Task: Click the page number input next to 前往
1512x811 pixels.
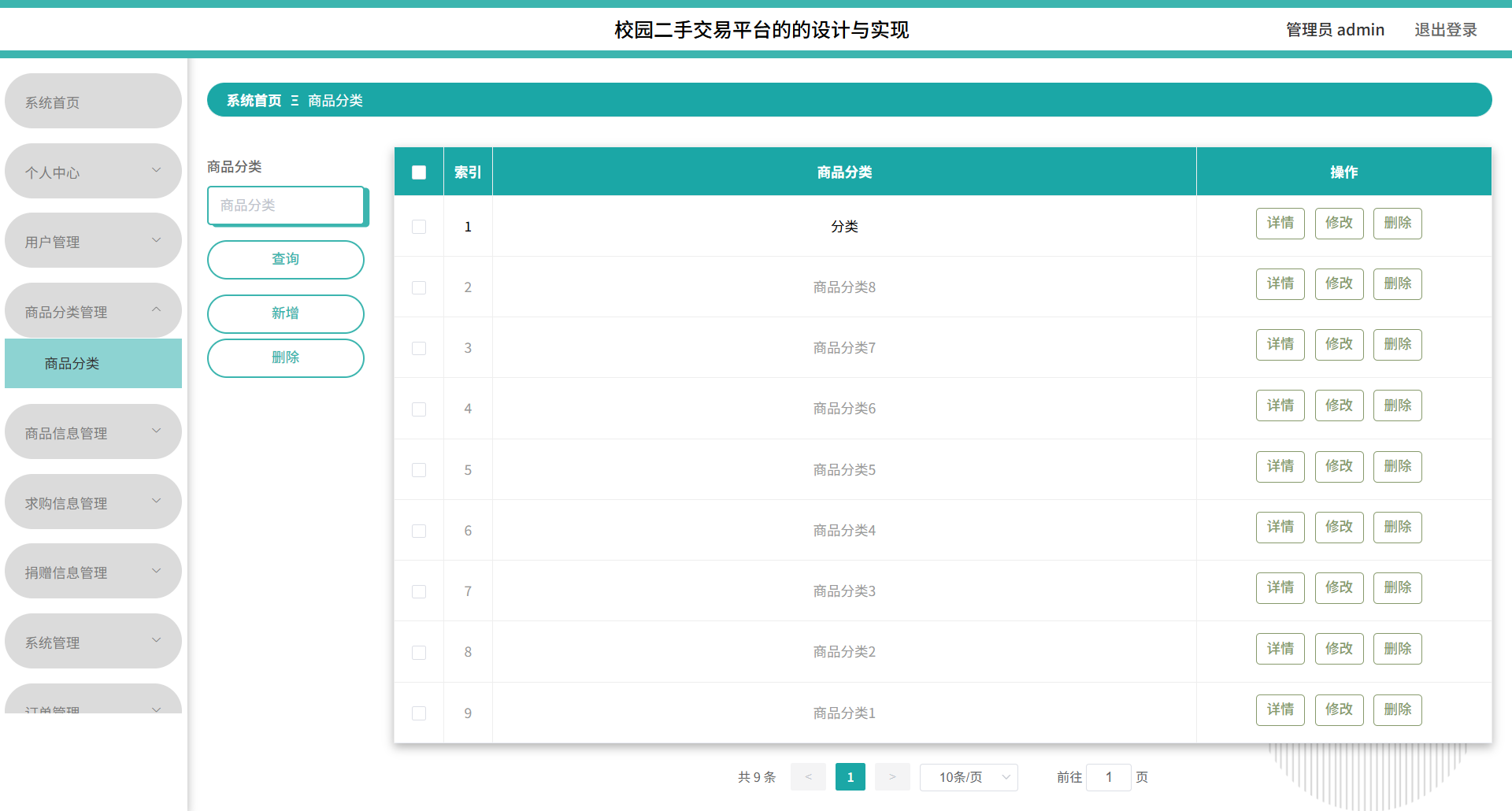Action: point(1109,776)
